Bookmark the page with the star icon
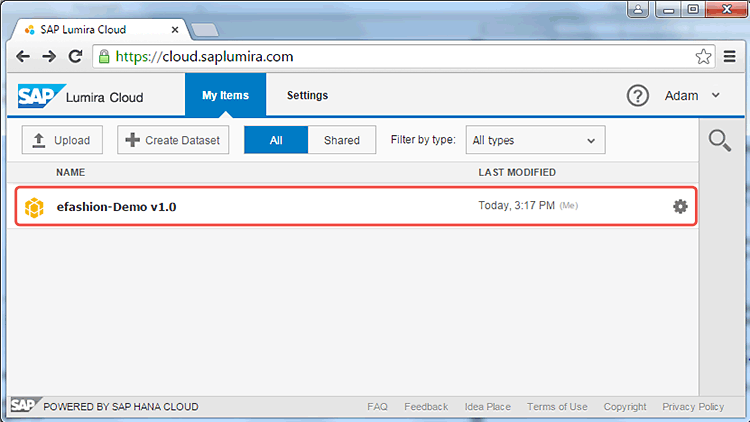Image resolution: width=750 pixels, height=422 pixels. 703,56
